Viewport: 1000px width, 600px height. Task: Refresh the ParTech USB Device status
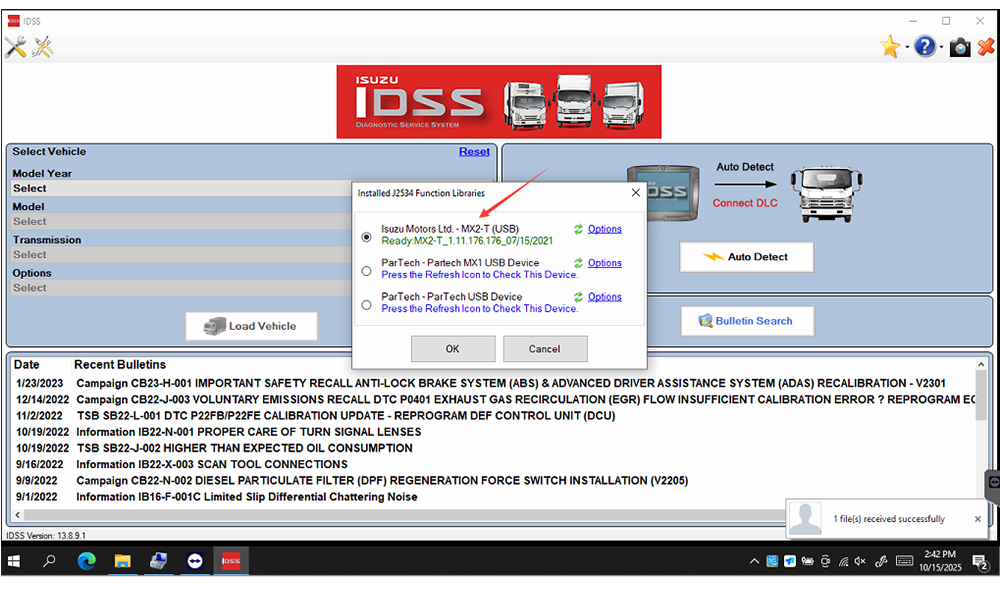click(578, 297)
